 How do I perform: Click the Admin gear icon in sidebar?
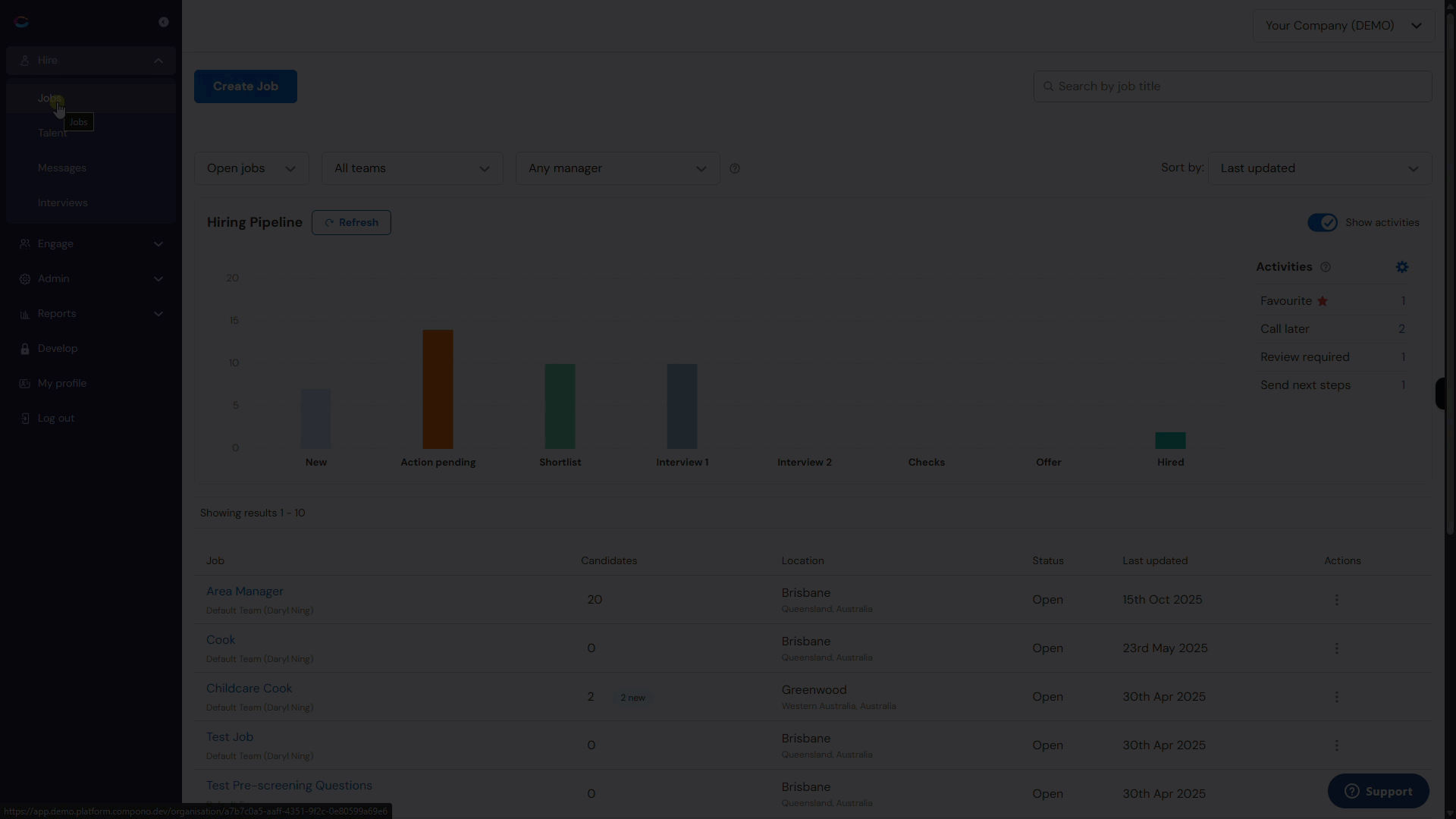(x=25, y=279)
